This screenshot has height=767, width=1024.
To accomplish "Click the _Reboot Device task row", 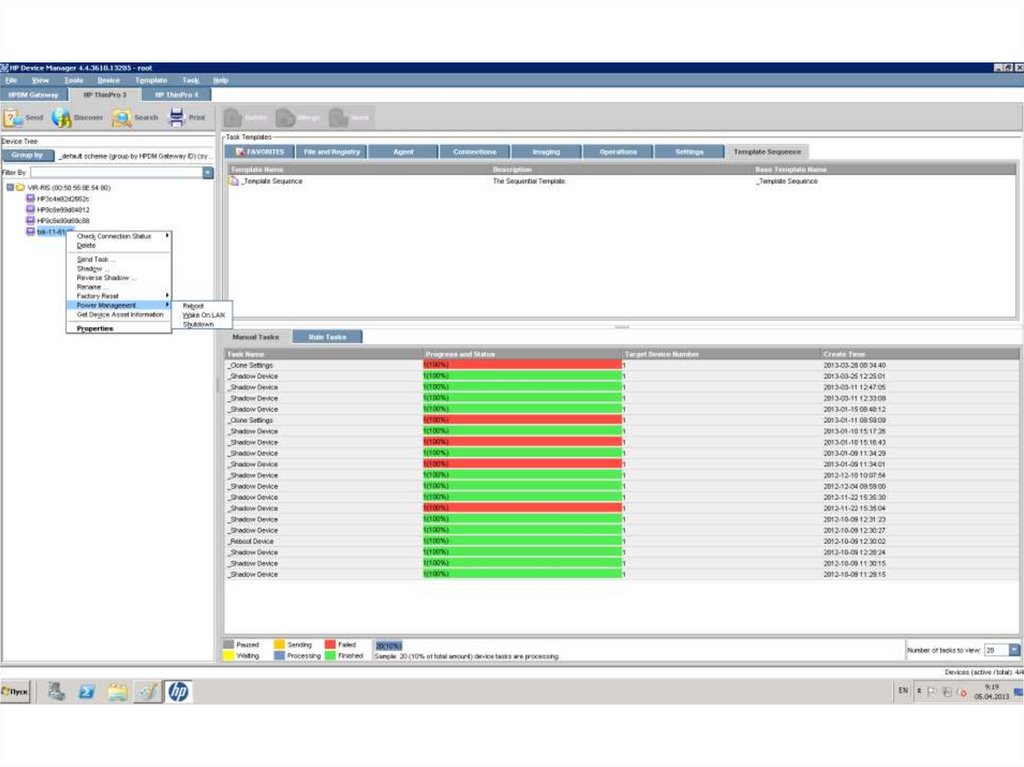I will click(621, 541).
